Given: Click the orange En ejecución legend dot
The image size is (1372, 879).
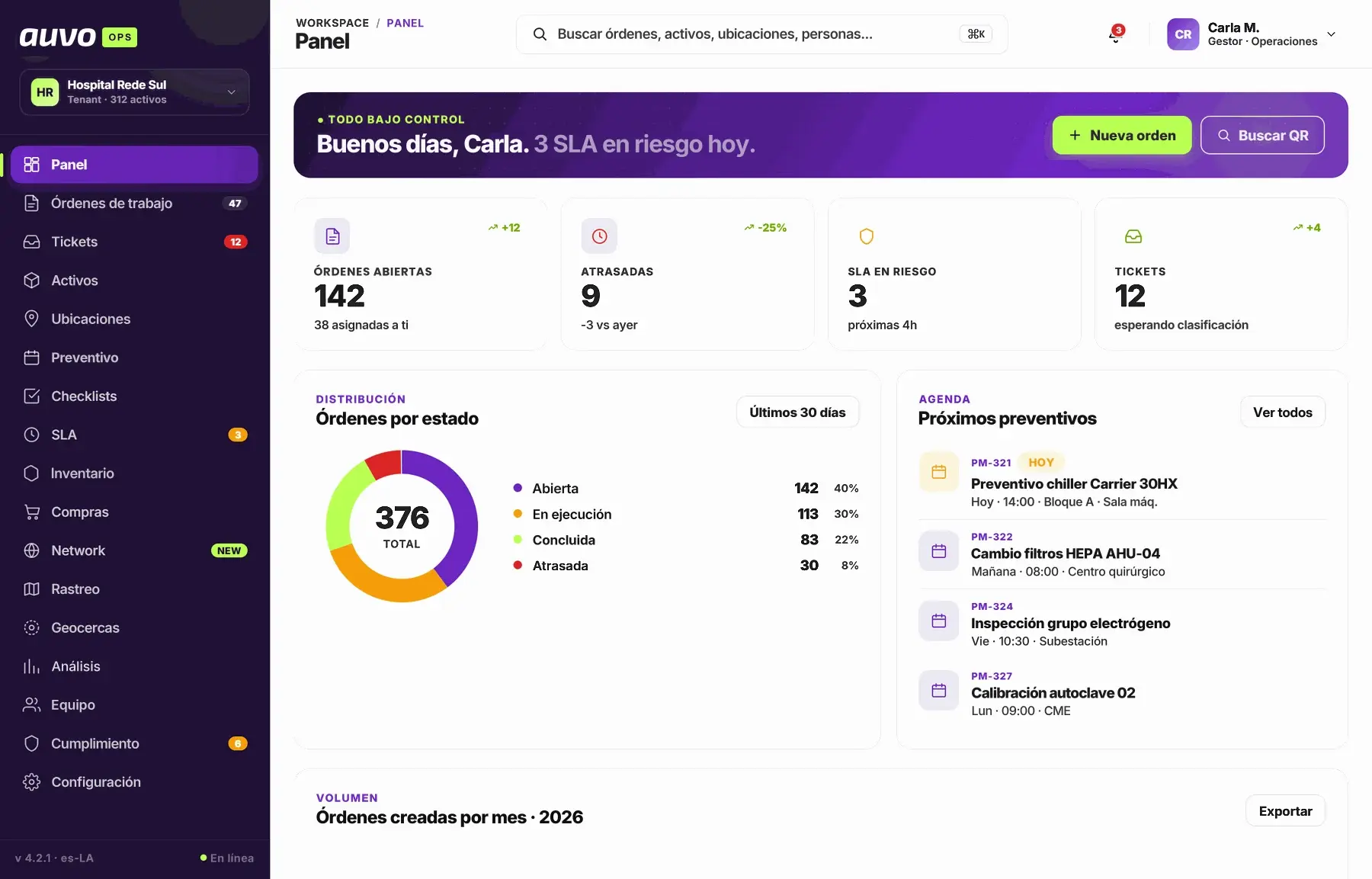Looking at the screenshot, I should tap(518, 514).
